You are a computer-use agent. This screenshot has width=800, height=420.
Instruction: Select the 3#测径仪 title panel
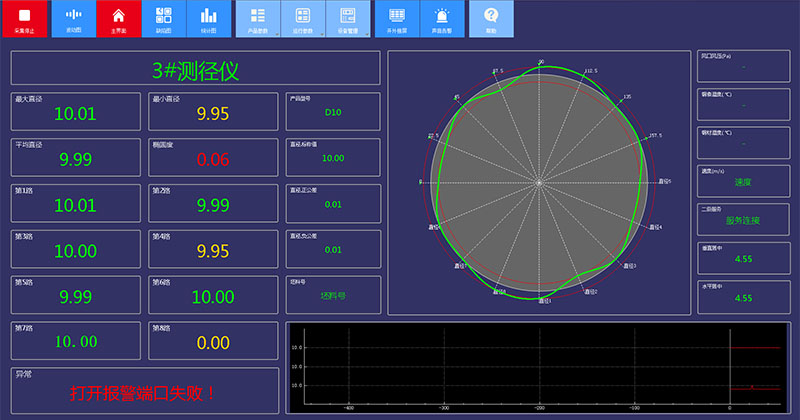click(195, 69)
